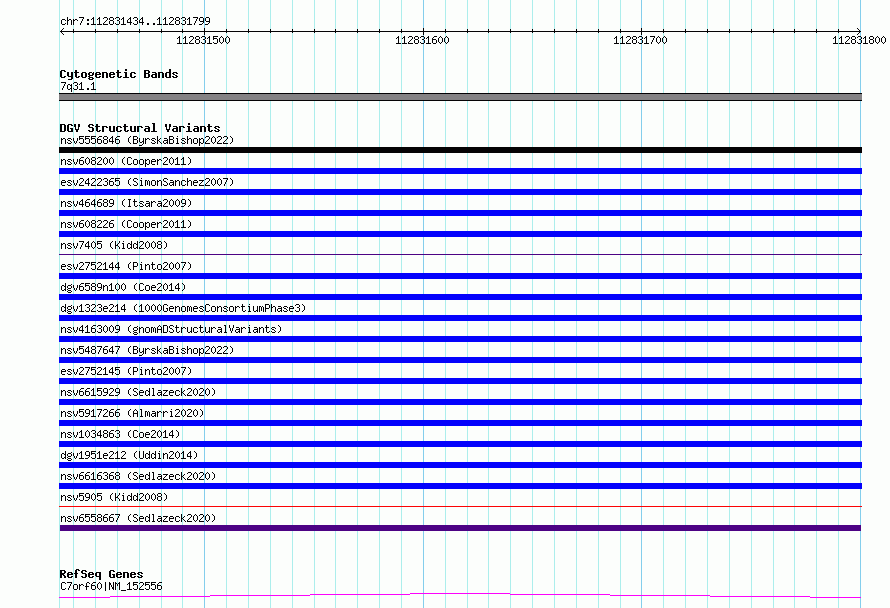Screen dimensions: 890x608
Task: Click the gray 7q31.1 cytogenetic band bar
Action: pyautogui.click(x=460, y=97)
